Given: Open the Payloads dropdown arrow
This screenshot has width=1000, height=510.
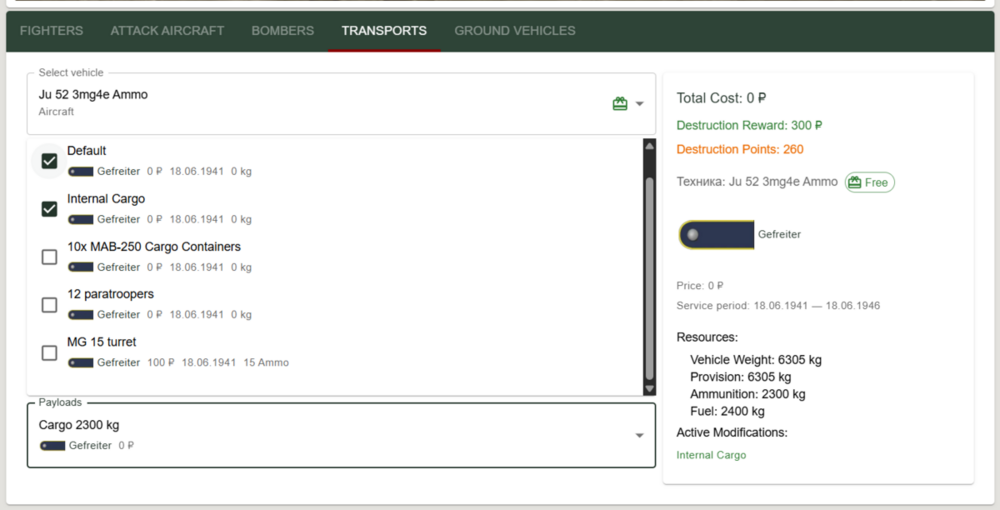Looking at the screenshot, I should point(640,435).
